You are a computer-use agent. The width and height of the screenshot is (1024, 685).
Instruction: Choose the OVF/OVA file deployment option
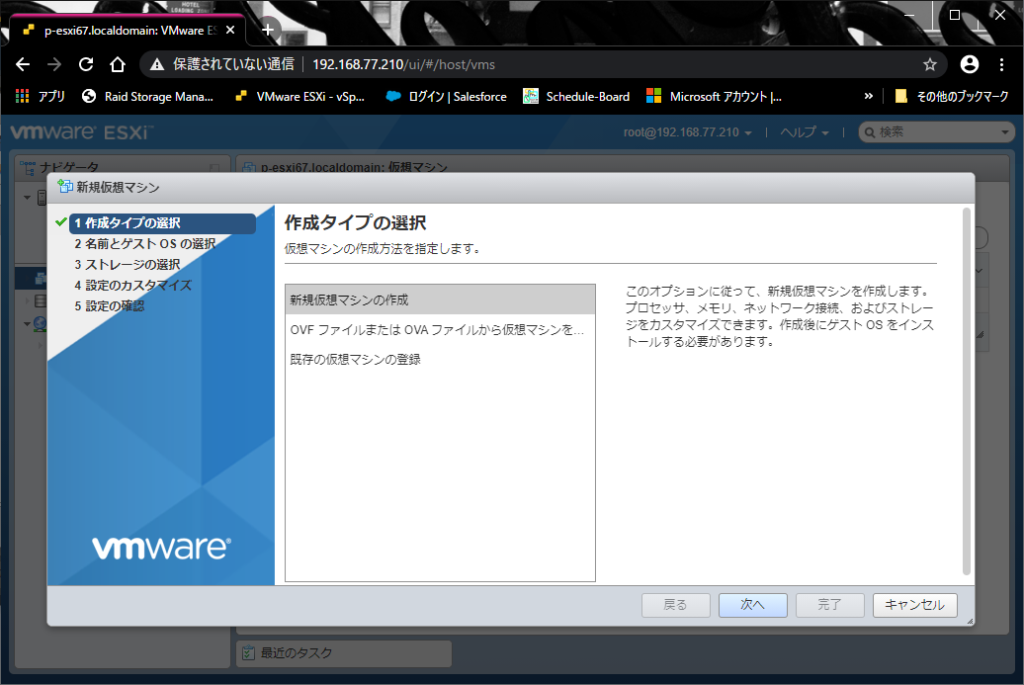pos(440,330)
